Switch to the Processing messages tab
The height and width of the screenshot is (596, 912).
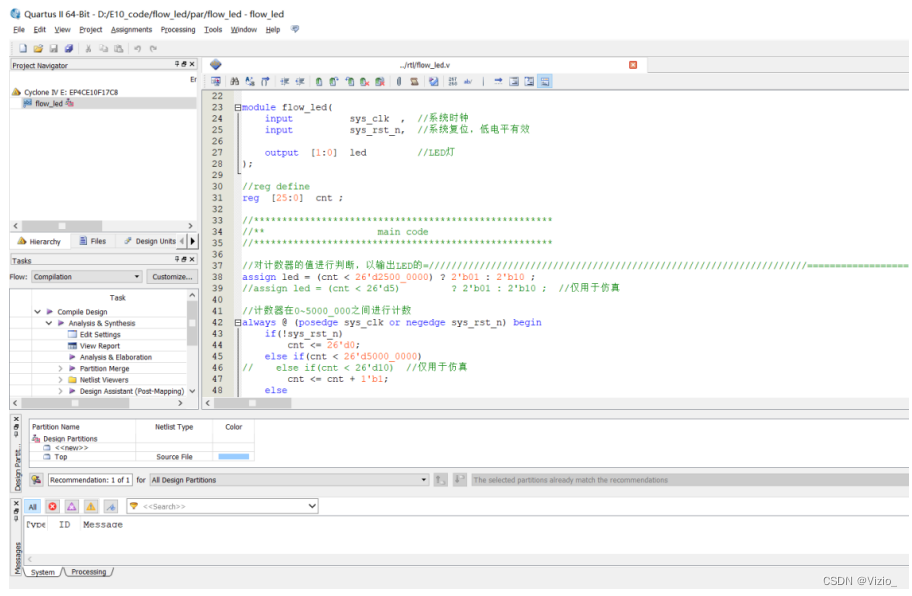click(x=88, y=572)
